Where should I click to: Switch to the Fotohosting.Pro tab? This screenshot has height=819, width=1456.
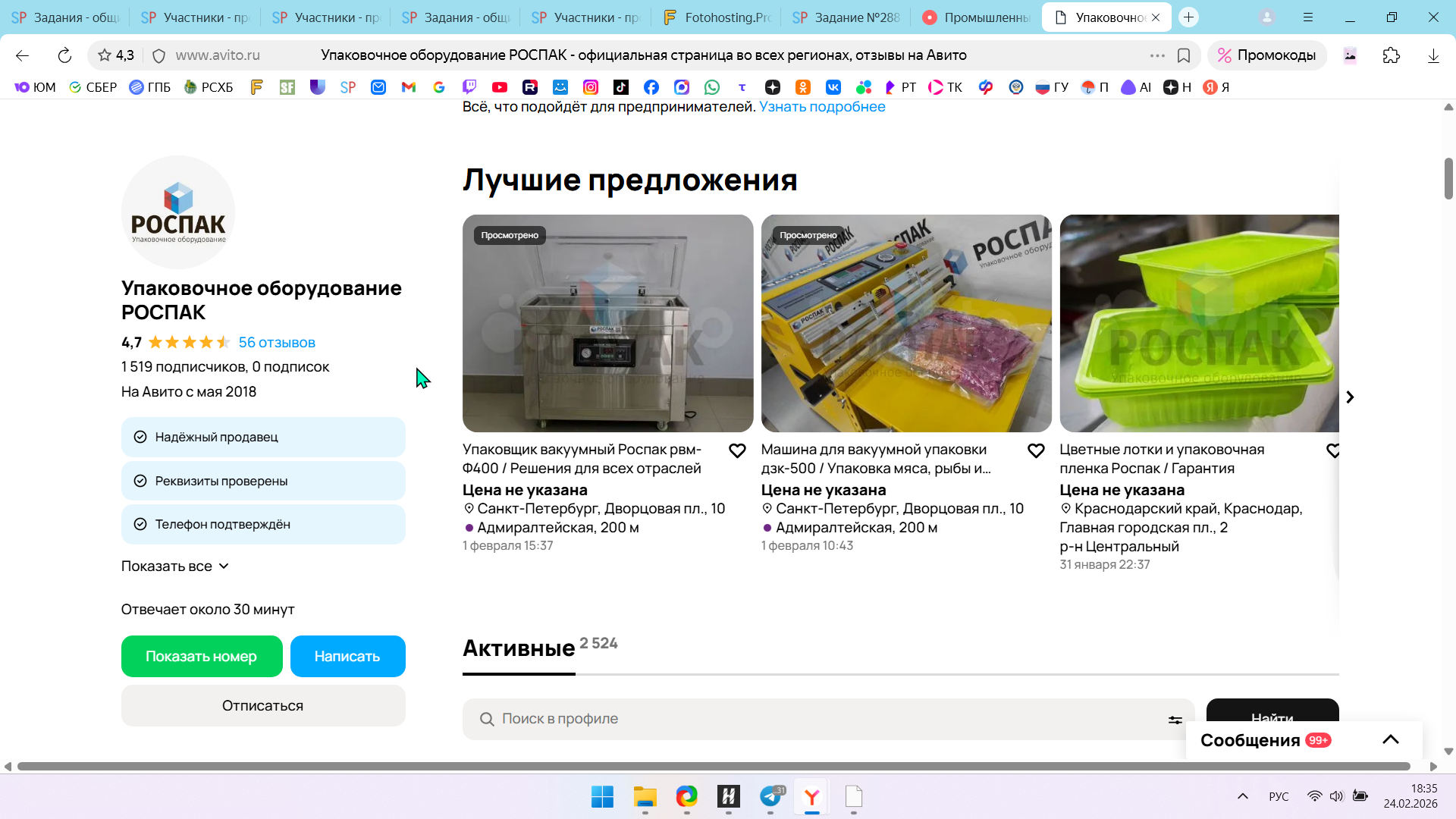coord(716,17)
